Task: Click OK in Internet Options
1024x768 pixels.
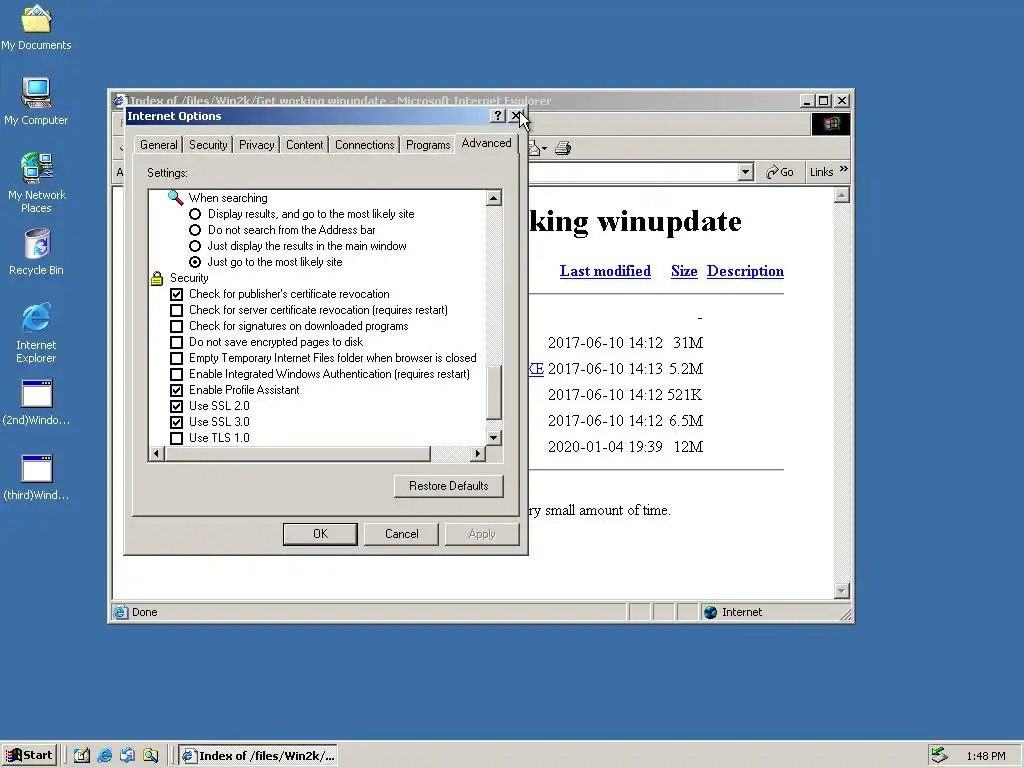Action: click(x=320, y=534)
